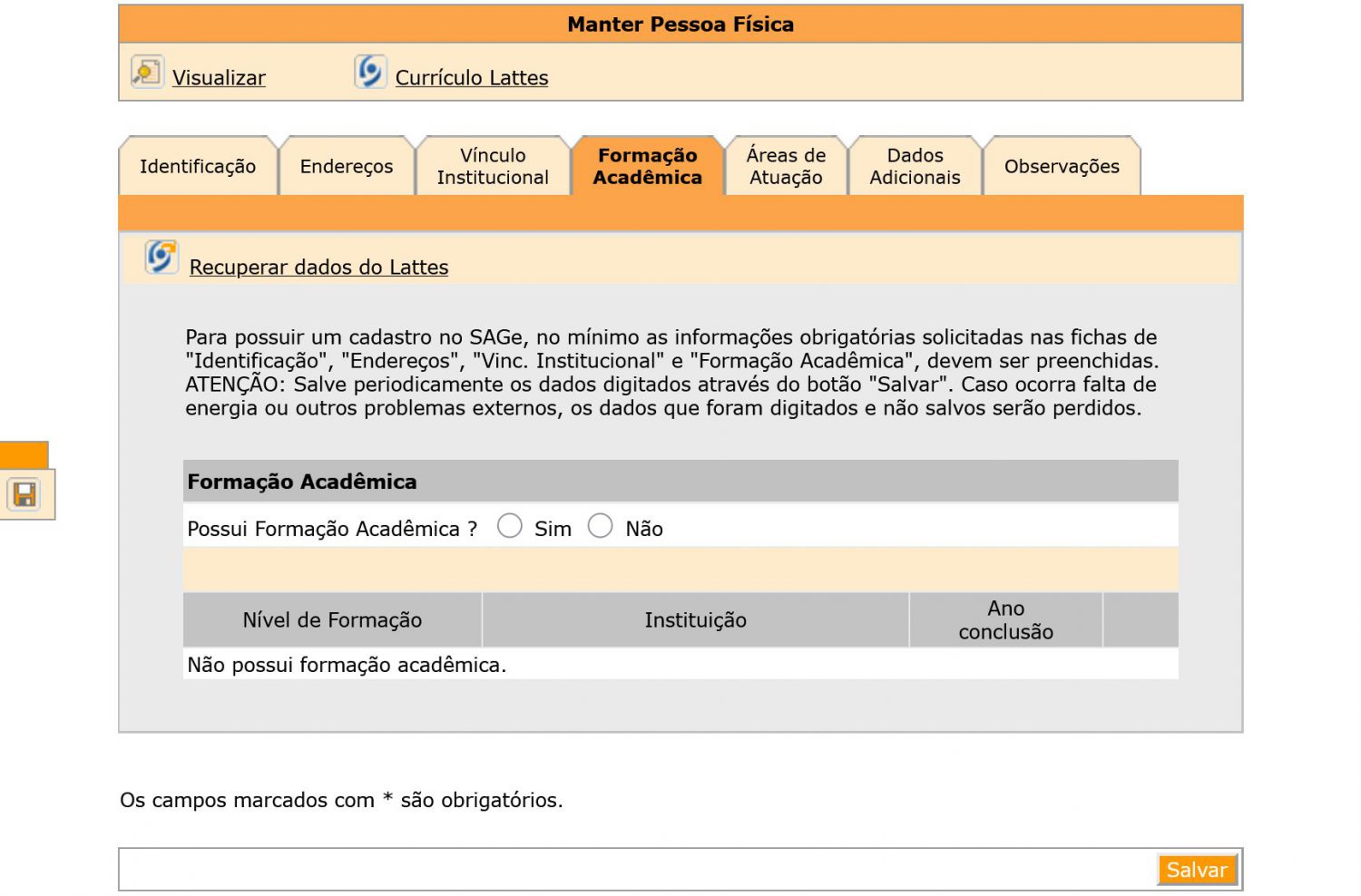
Task: Click the Ano conclusão column header
Action: pos(1005,620)
